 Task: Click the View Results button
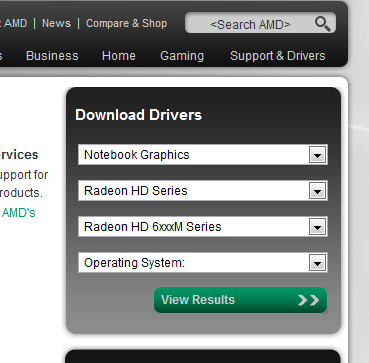point(240,300)
